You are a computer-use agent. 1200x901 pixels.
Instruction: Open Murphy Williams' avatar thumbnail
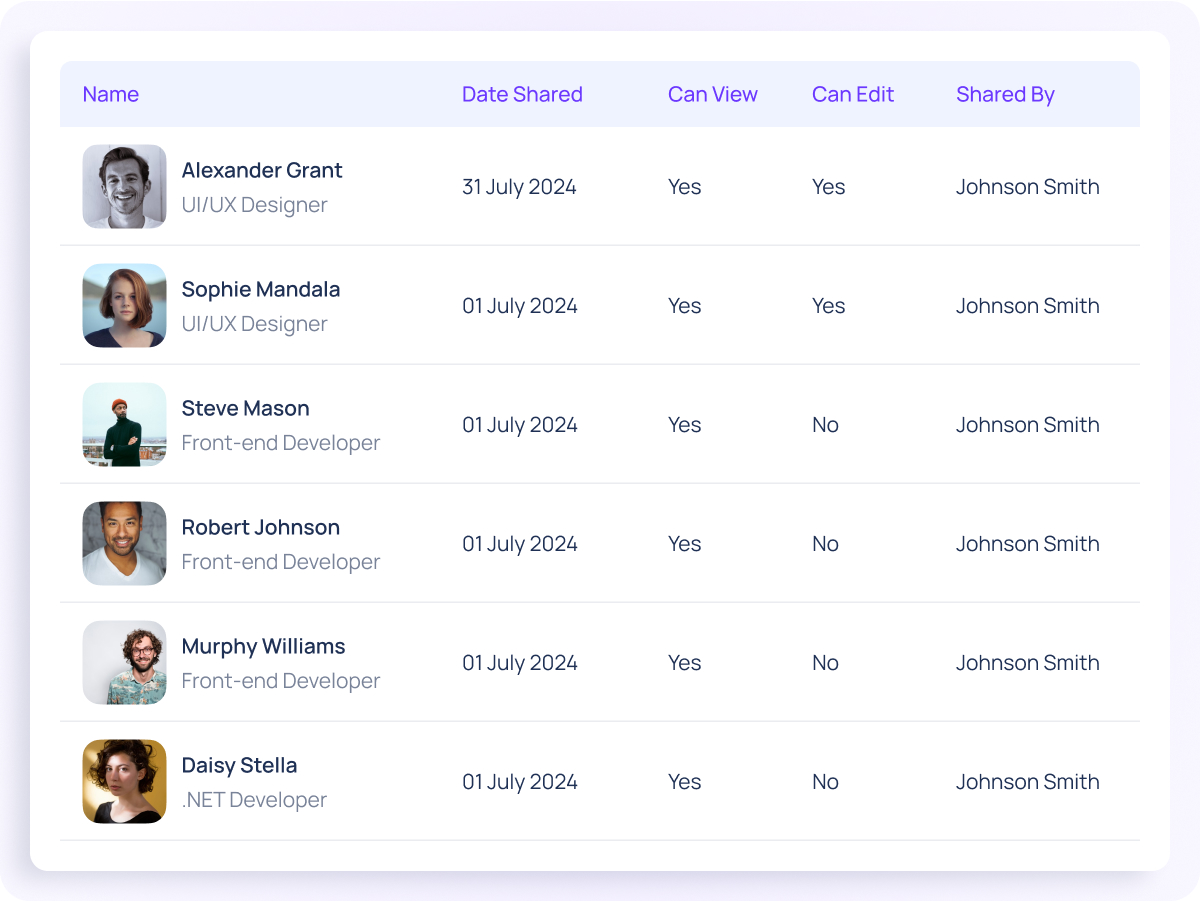[124, 662]
